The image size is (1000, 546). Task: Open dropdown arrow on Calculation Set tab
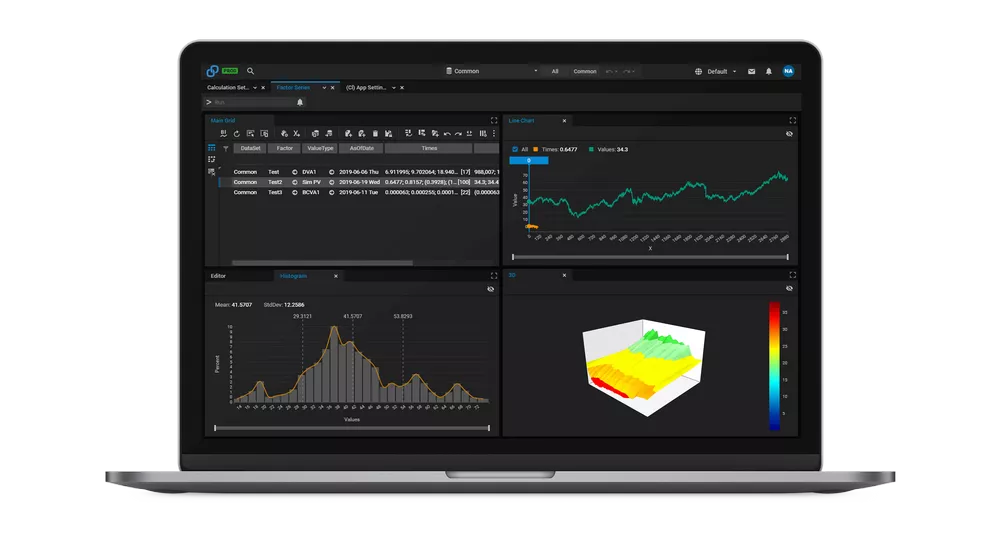pos(255,88)
